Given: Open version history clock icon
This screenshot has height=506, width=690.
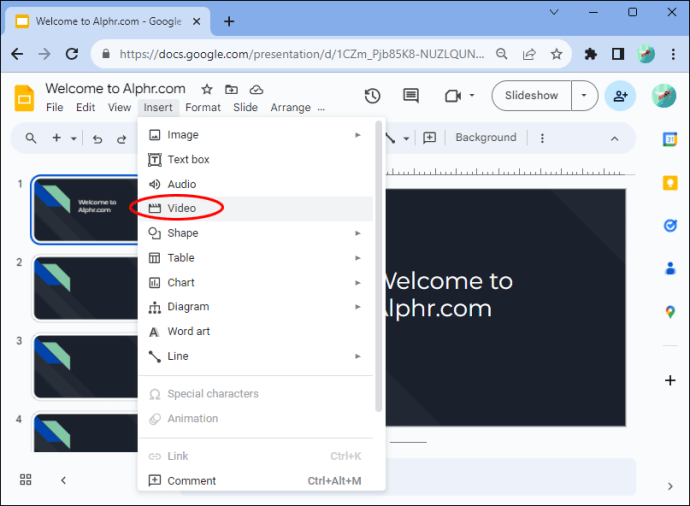Looking at the screenshot, I should click(x=372, y=95).
